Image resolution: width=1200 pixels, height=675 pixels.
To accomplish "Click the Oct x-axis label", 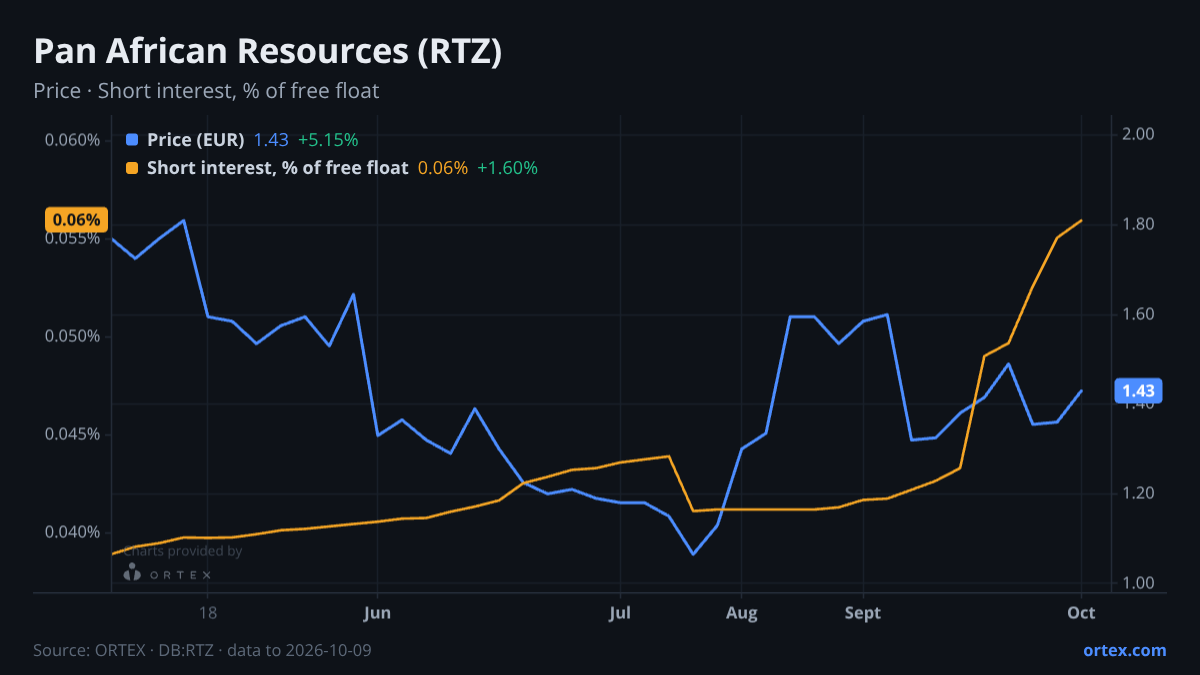I will [1082, 613].
